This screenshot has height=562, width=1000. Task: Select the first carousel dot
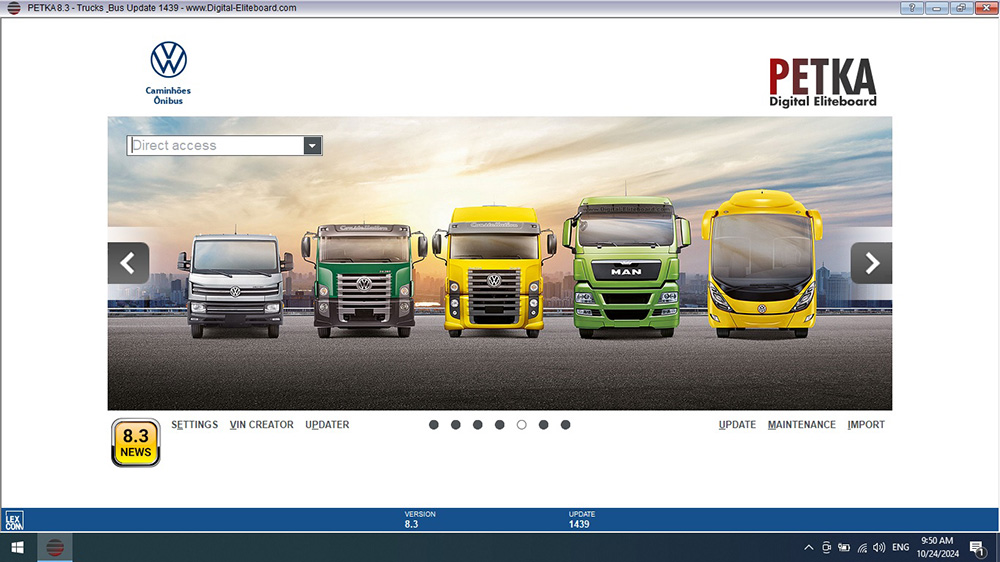point(434,425)
